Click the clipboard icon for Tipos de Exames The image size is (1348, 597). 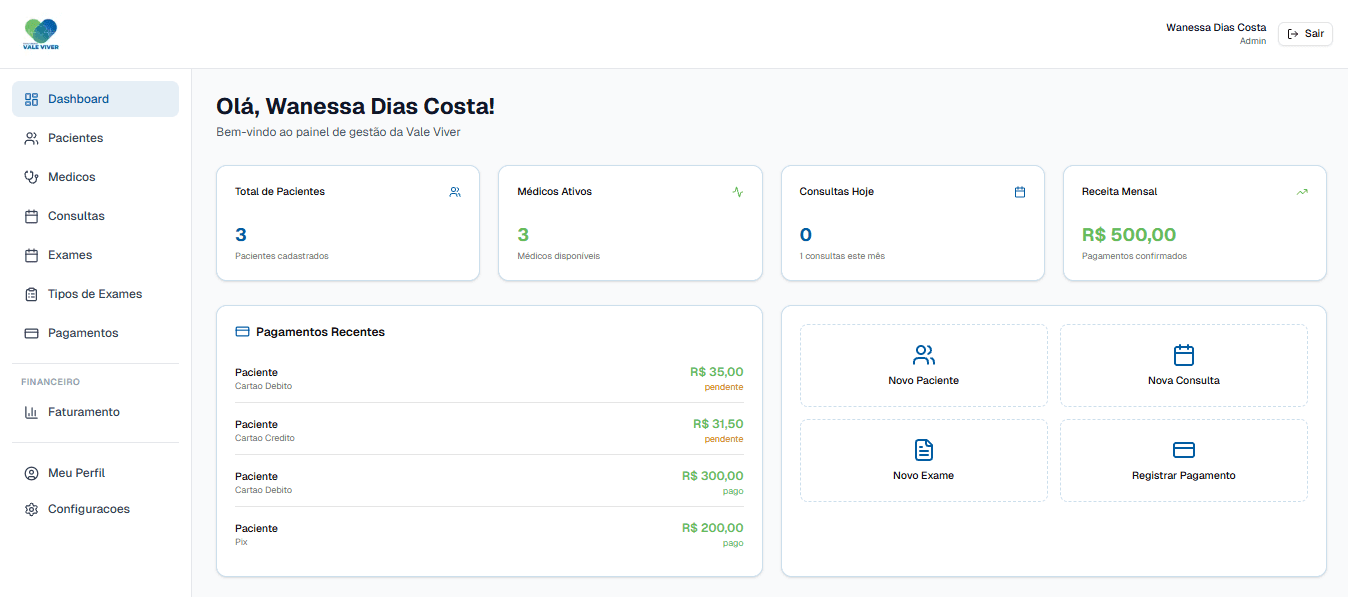pos(31,294)
